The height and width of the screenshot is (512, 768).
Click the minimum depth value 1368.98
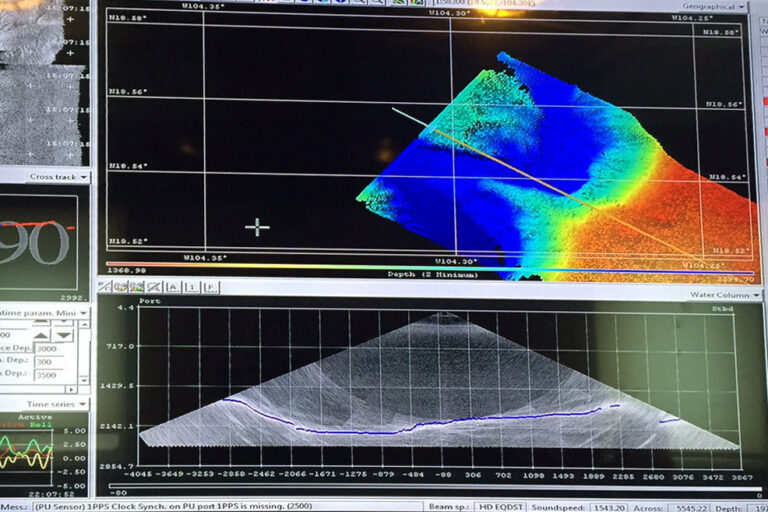pyautogui.click(x=126, y=270)
